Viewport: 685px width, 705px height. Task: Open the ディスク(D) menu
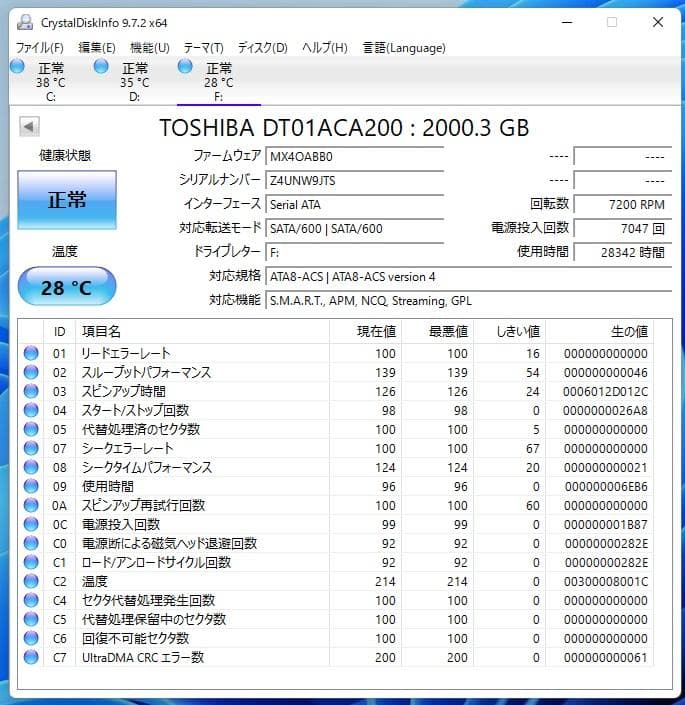(262, 48)
